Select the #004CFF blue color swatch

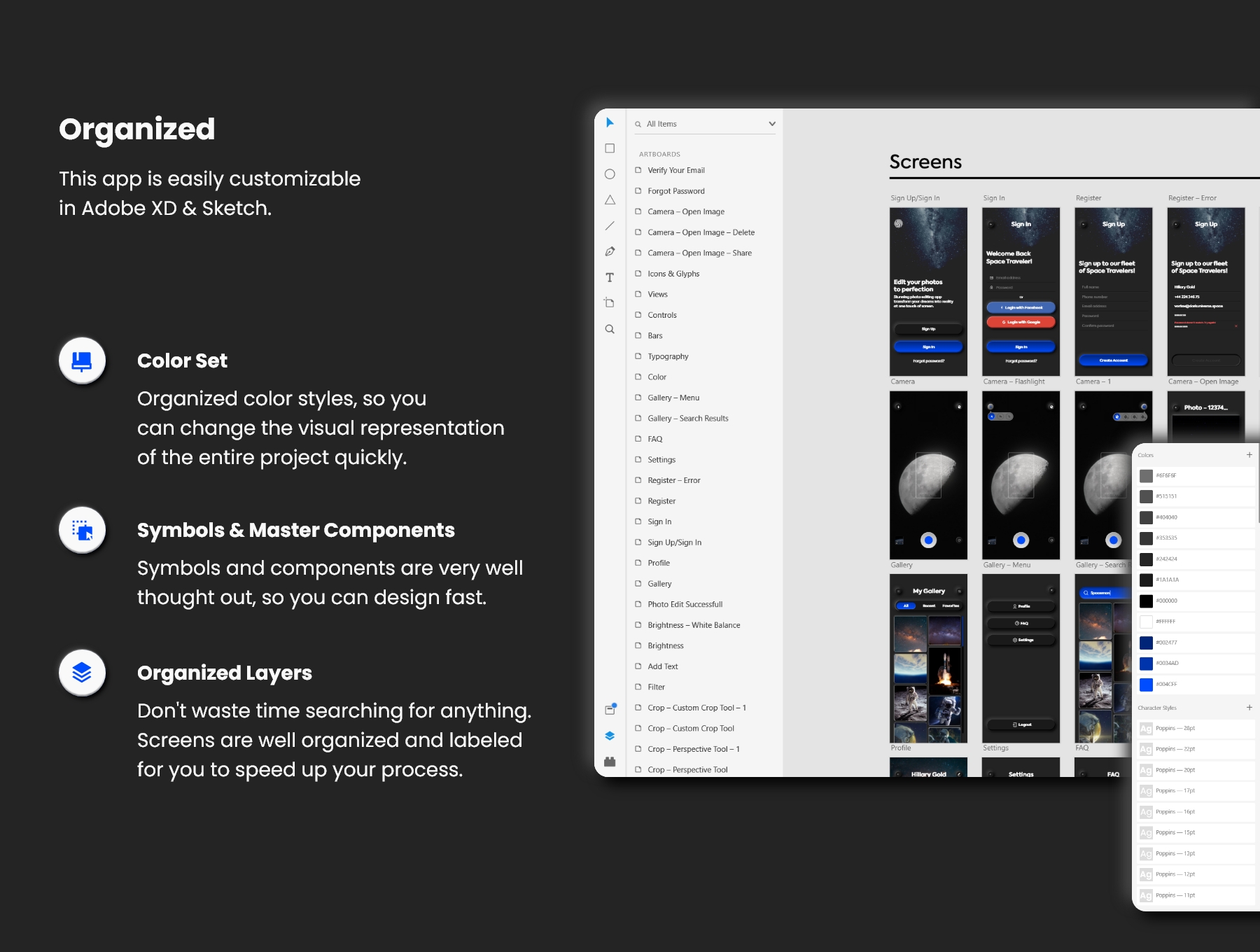pos(1146,685)
